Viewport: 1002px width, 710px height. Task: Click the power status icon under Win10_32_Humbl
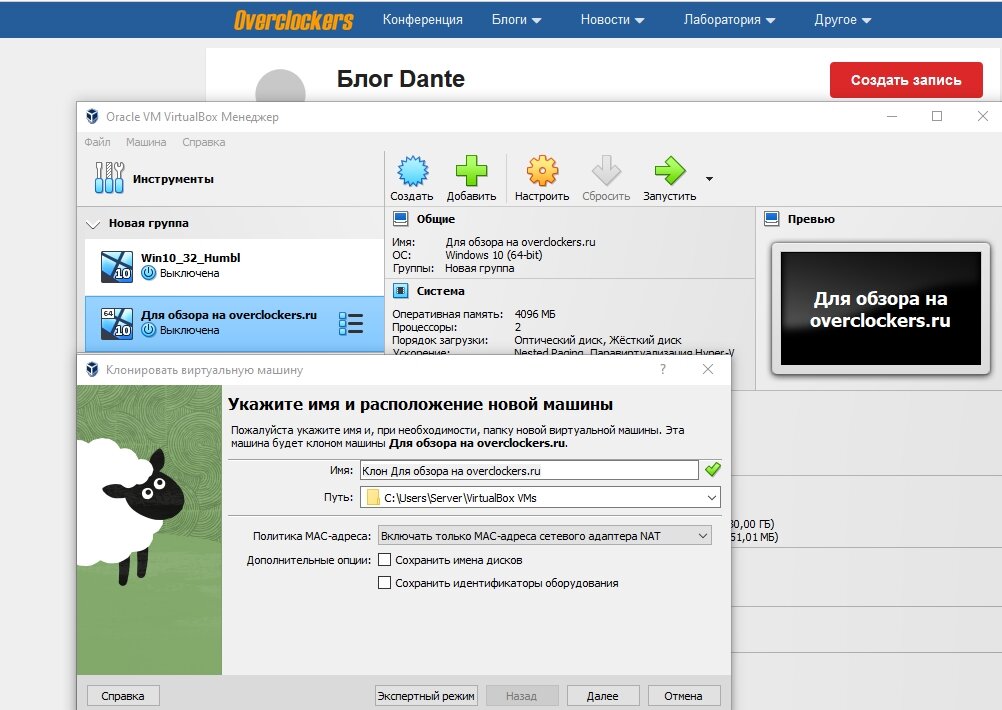(148, 273)
